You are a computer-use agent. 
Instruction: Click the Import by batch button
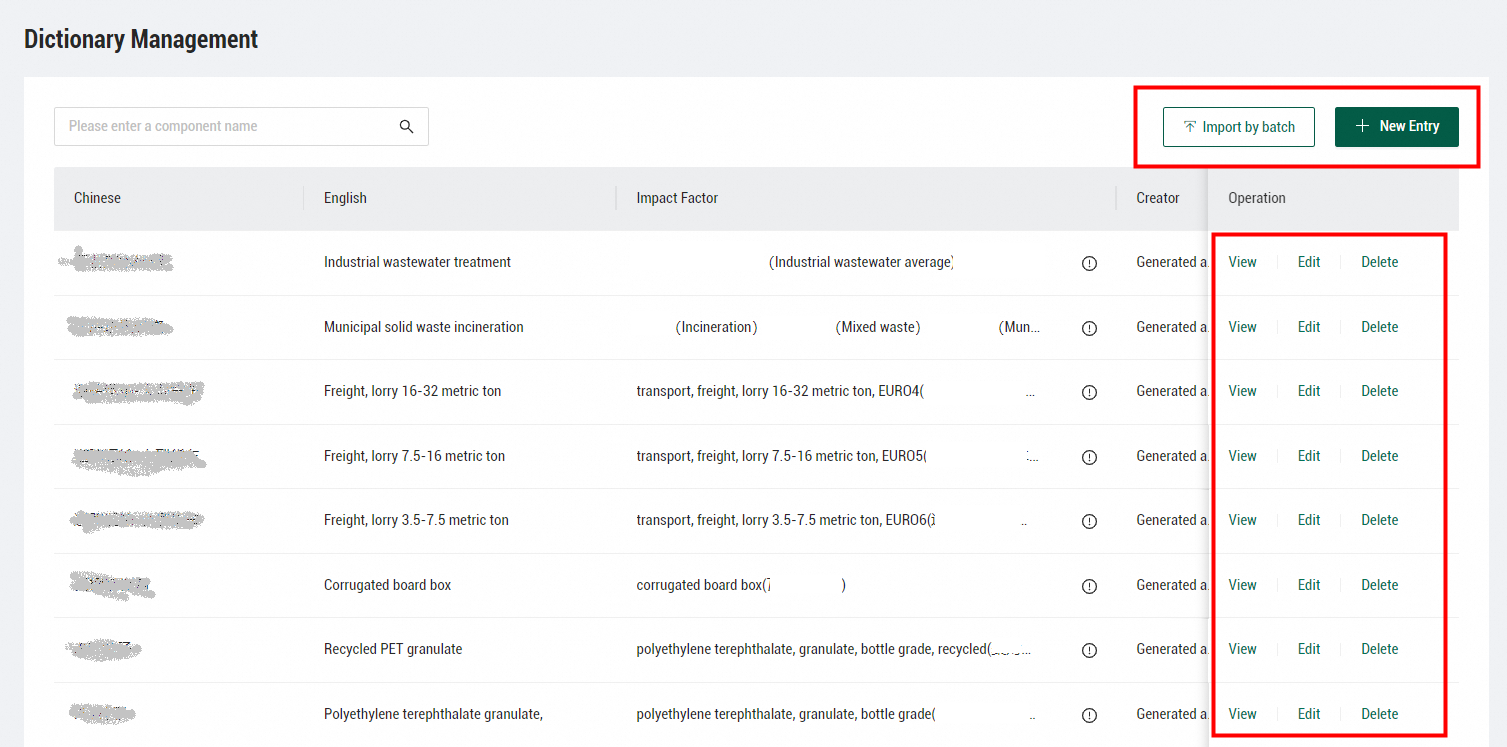click(1239, 127)
